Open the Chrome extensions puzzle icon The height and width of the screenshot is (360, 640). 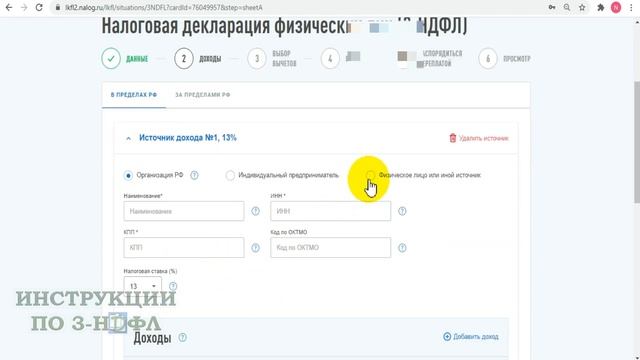[x=601, y=7]
